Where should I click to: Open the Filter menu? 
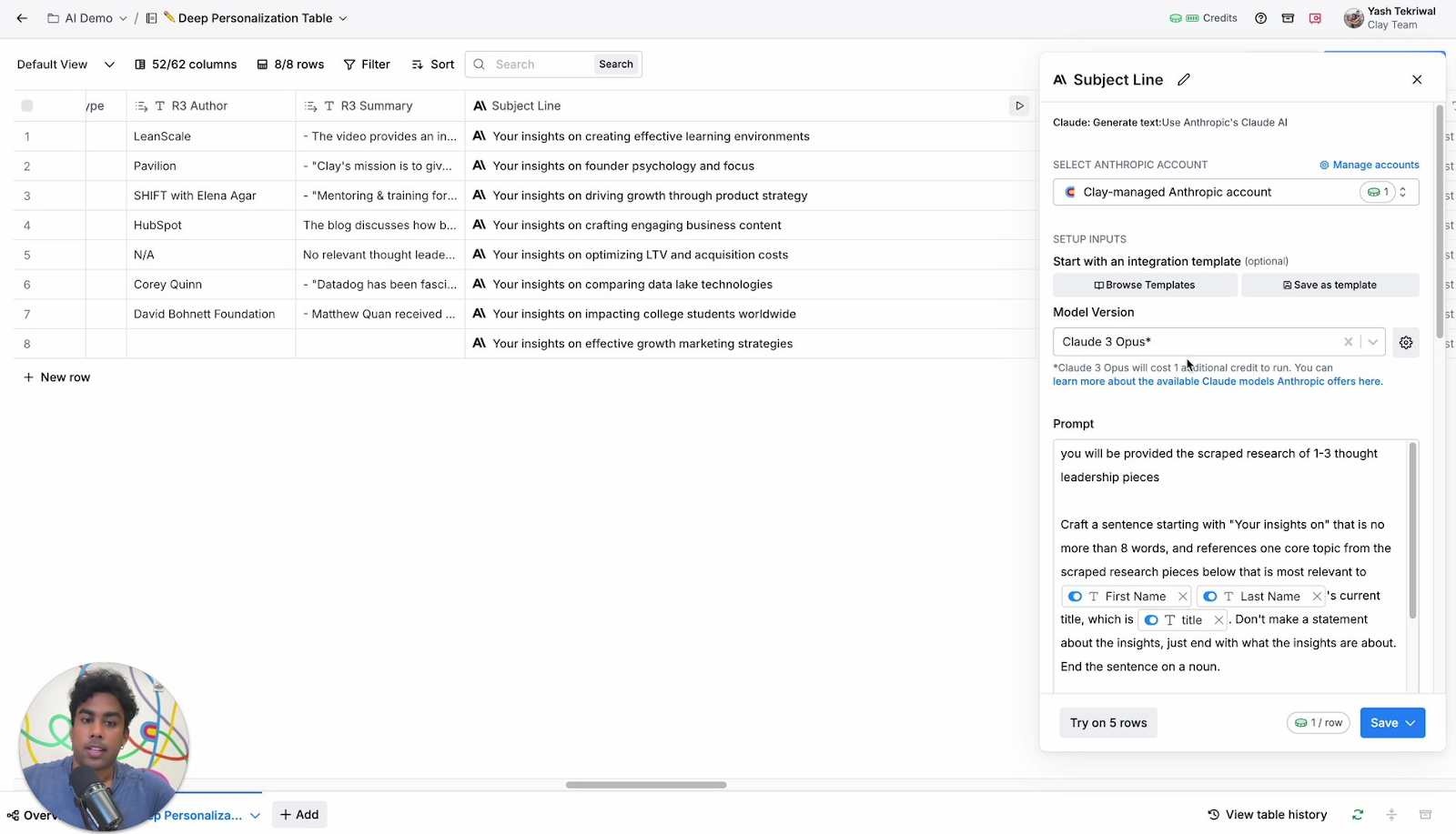[x=367, y=65]
